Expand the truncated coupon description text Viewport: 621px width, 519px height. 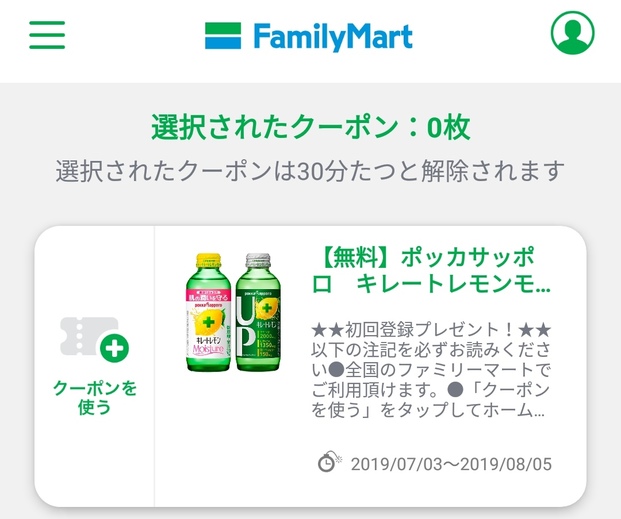point(431,370)
